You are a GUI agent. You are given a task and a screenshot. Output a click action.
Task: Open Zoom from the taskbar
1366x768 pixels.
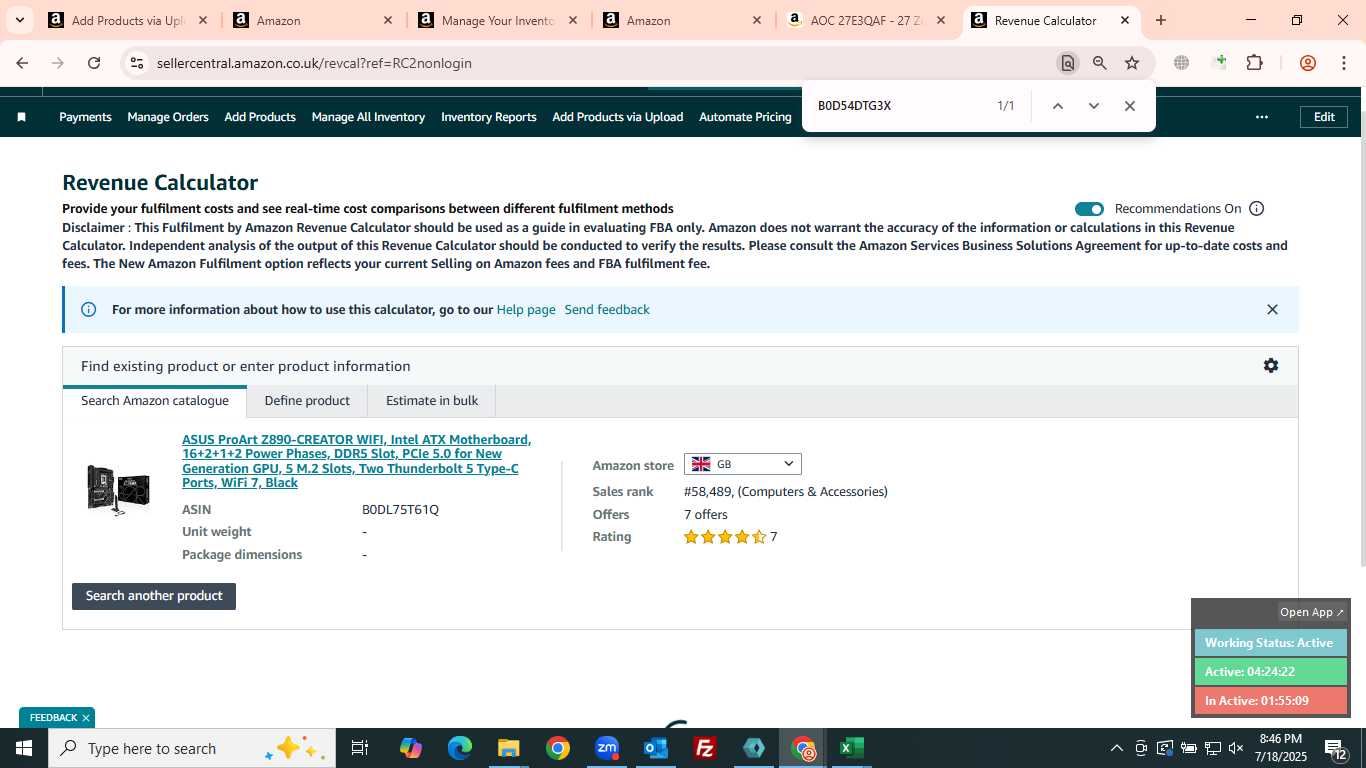pos(607,748)
